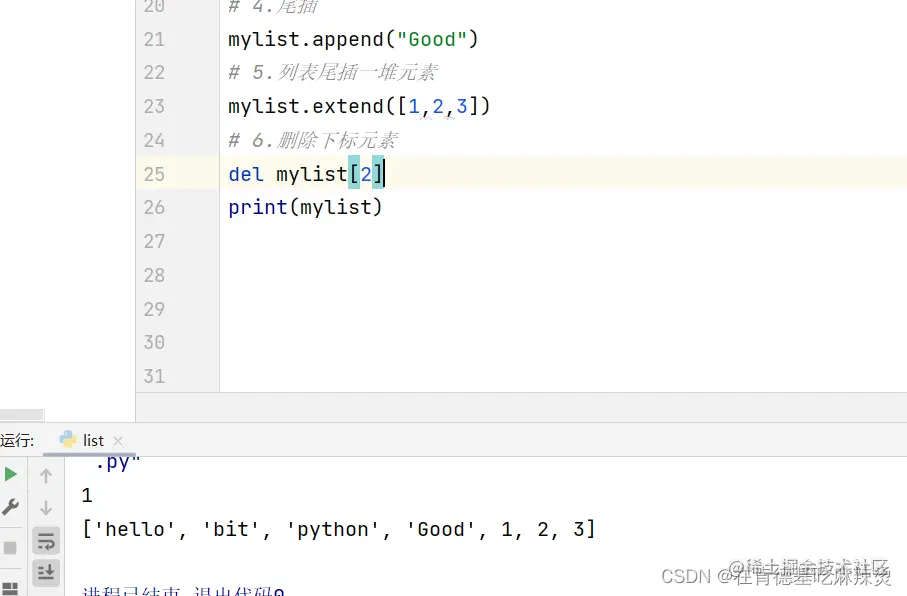This screenshot has width=907, height=596.
Task: Click line number 26 in gutter
Action: [154, 207]
